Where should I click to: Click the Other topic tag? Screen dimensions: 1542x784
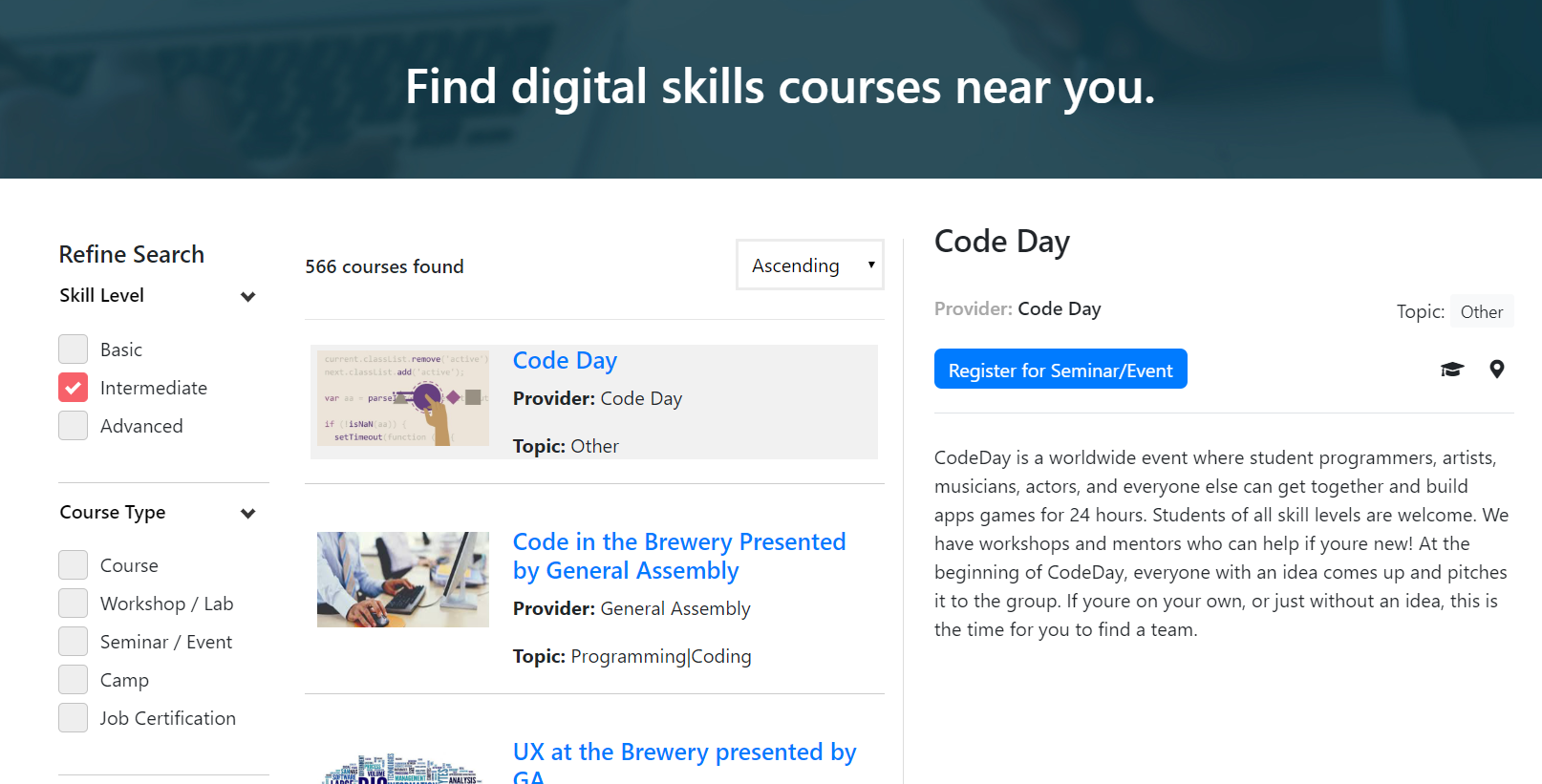1482,311
